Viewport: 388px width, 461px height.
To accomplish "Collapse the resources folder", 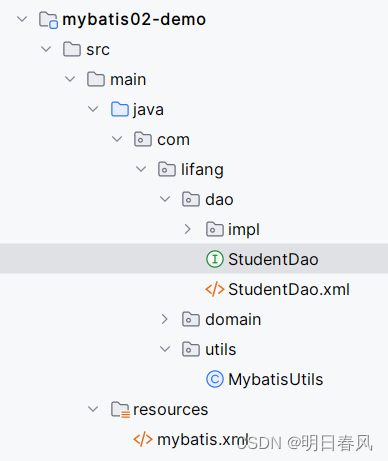I will point(93,409).
